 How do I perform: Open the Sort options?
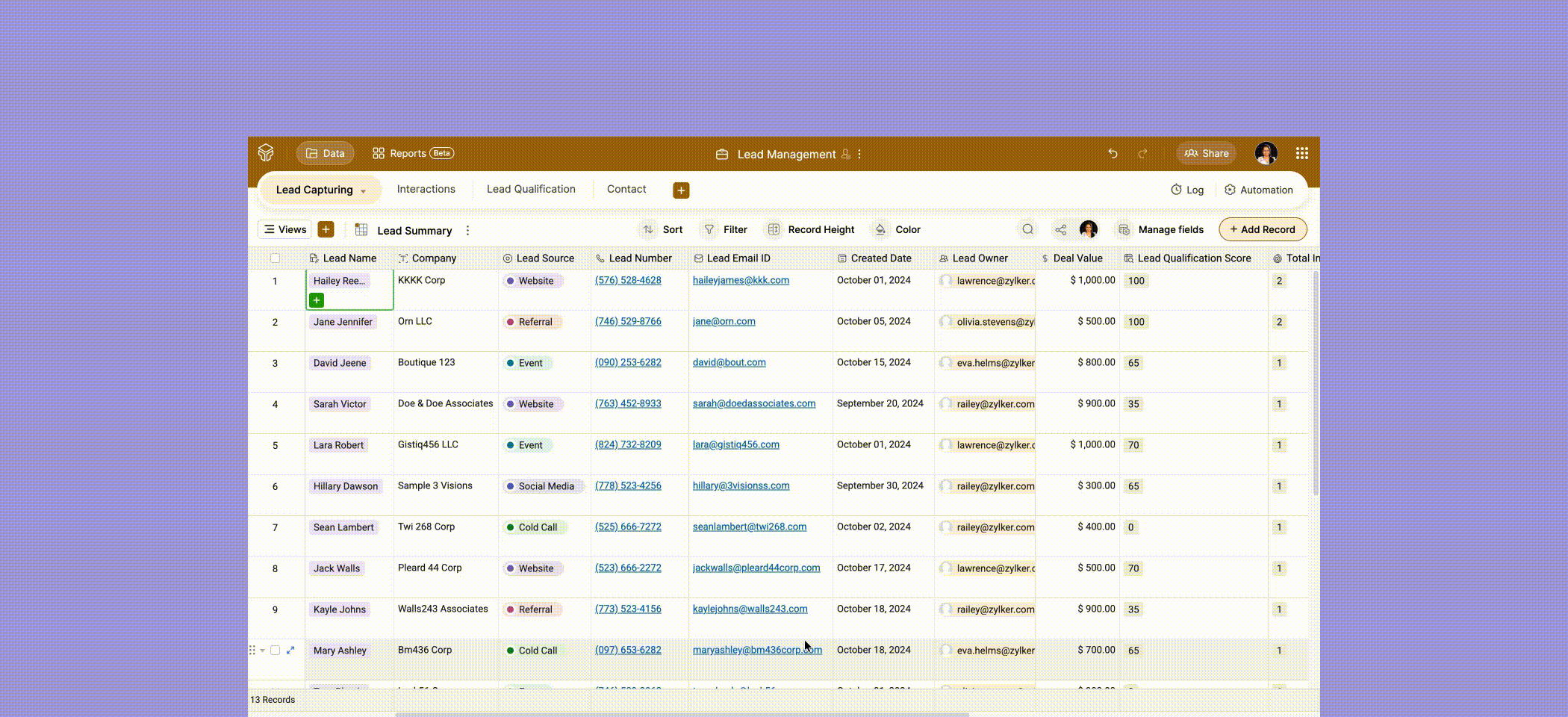pyautogui.click(x=662, y=229)
